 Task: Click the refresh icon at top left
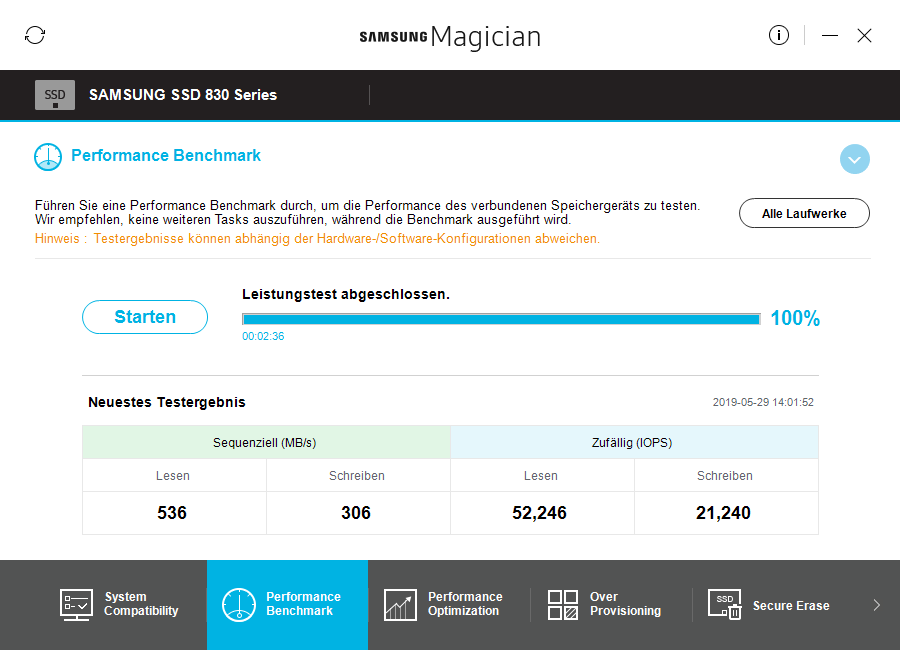35,35
